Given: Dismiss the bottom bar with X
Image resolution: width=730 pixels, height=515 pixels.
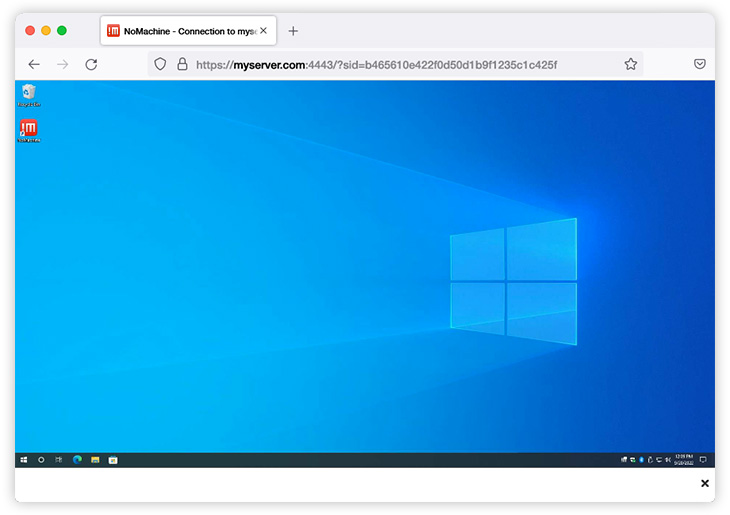Looking at the screenshot, I should pos(705,483).
